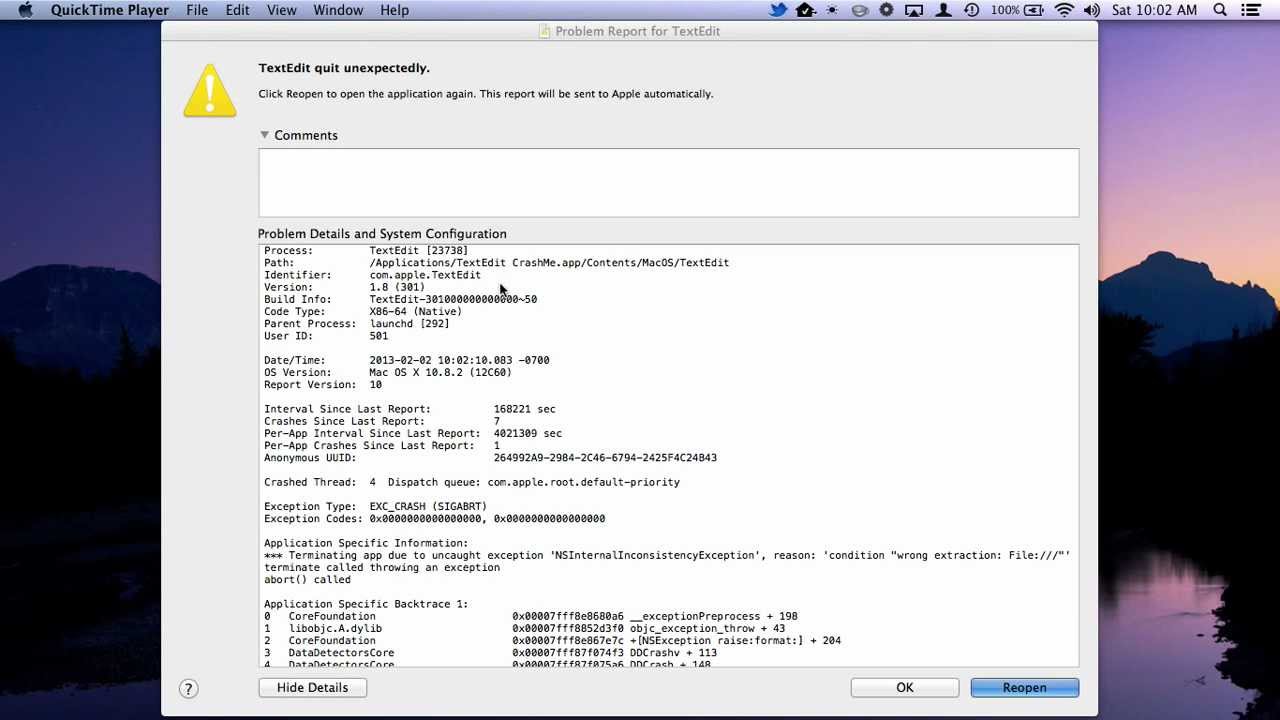Open the Apple menu
The height and width of the screenshot is (720, 1280).
pyautogui.click(x=26, y=10)
